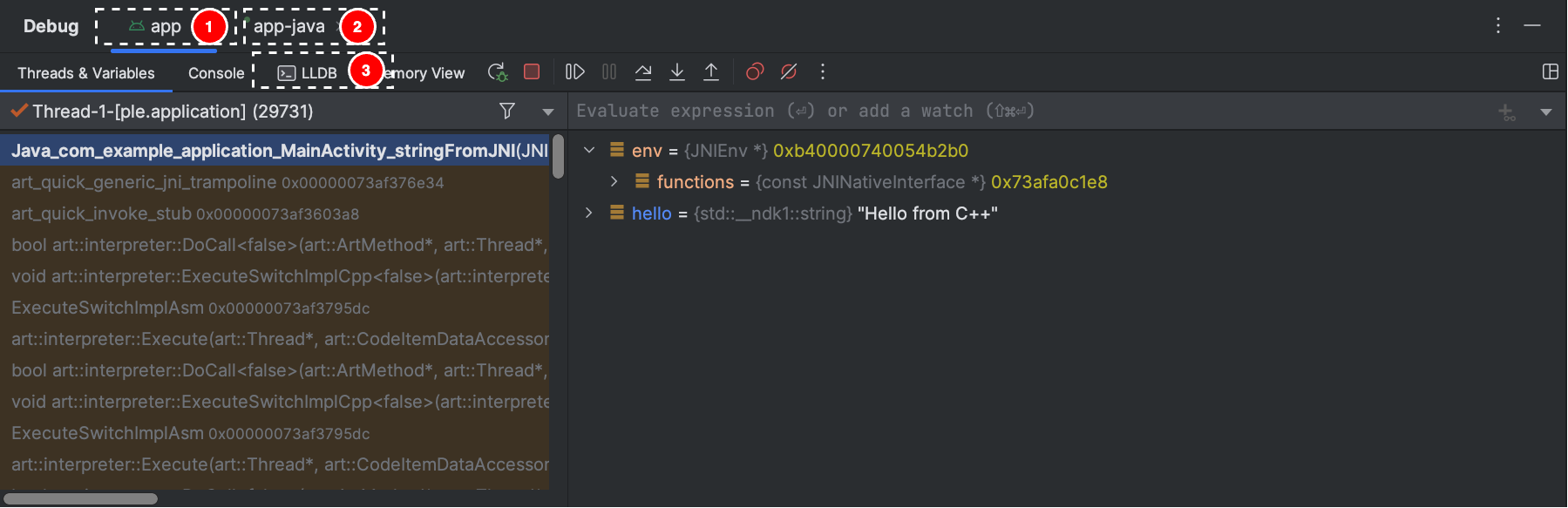The height and width of the screenshot is (508, 1568).
Task: Click the Rerun debug icon
Action: click(x=497, y=72)
